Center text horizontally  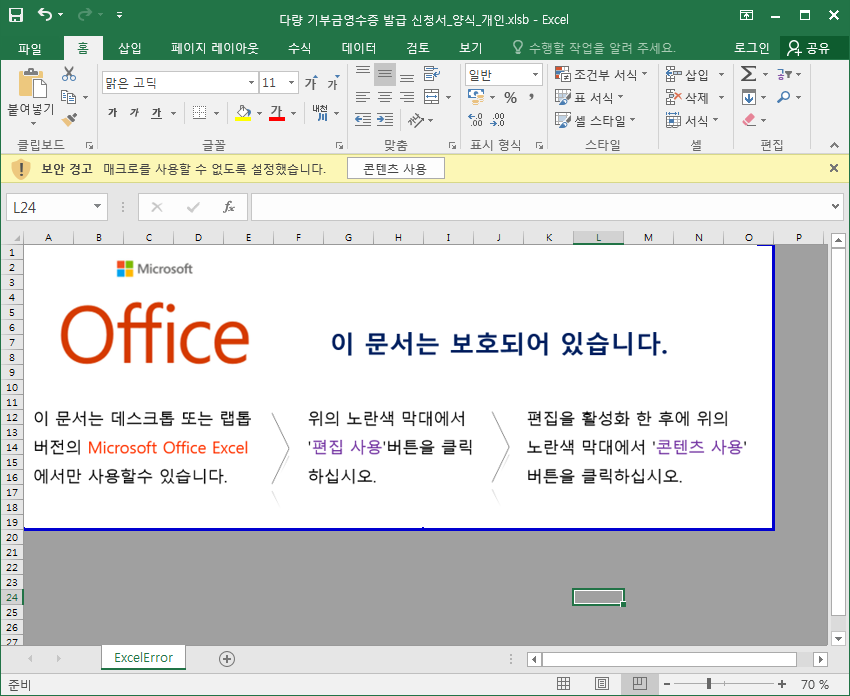pos(385,97)
